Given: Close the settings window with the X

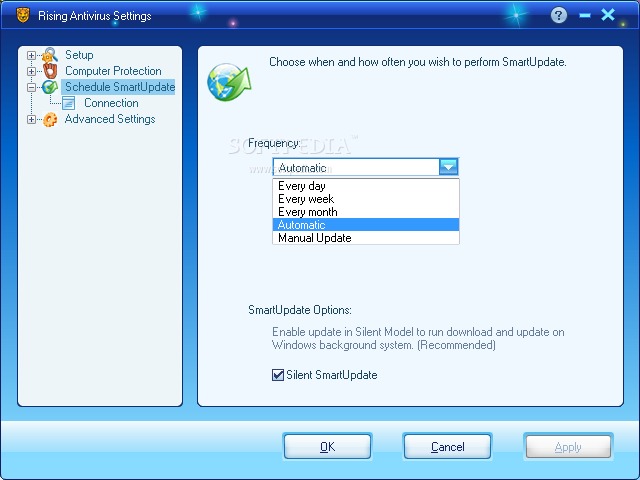Looking at the screenshot, I should [x=608, y=15].
